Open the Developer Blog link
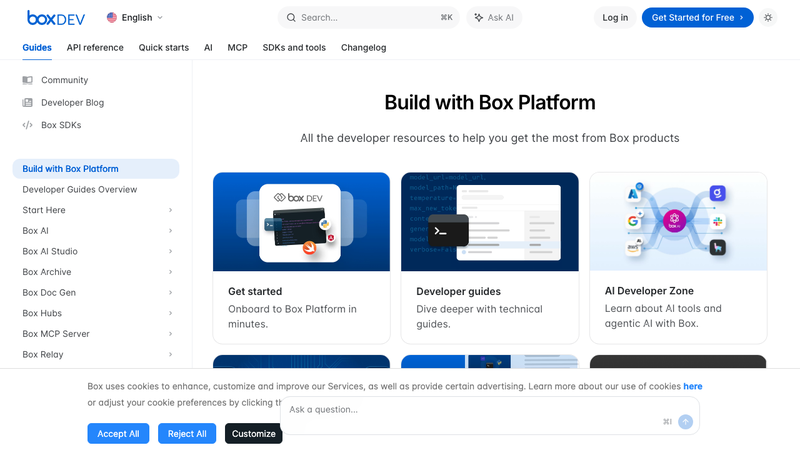Image resolution: width=800 pixels, height=450 pixels. 72,103
